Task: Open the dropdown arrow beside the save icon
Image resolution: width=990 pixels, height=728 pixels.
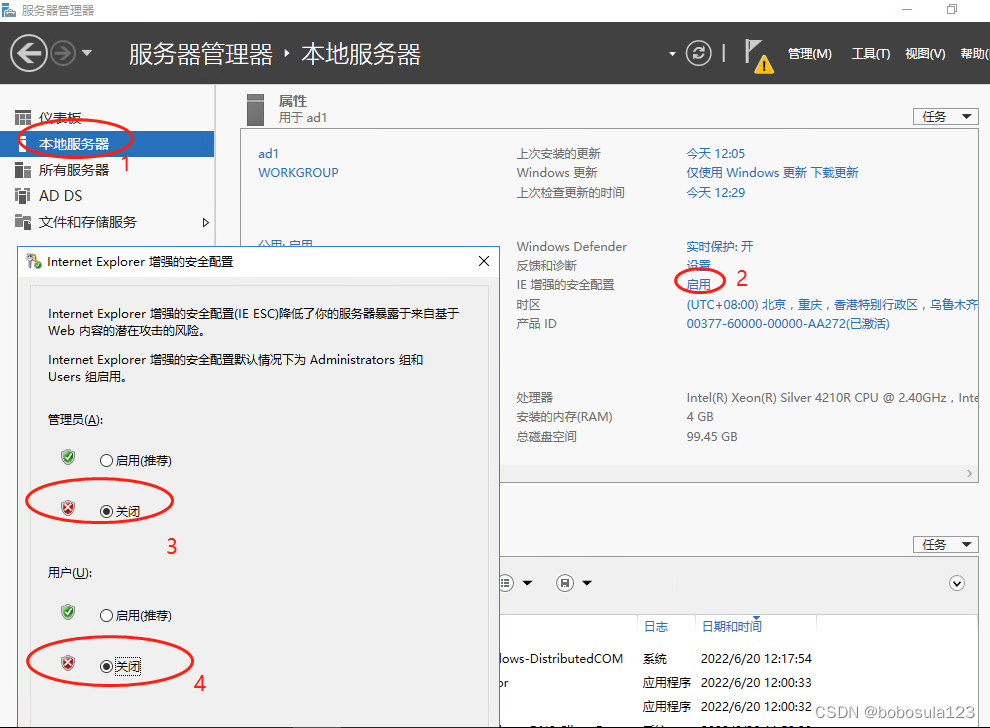Action: click(587, 583)
